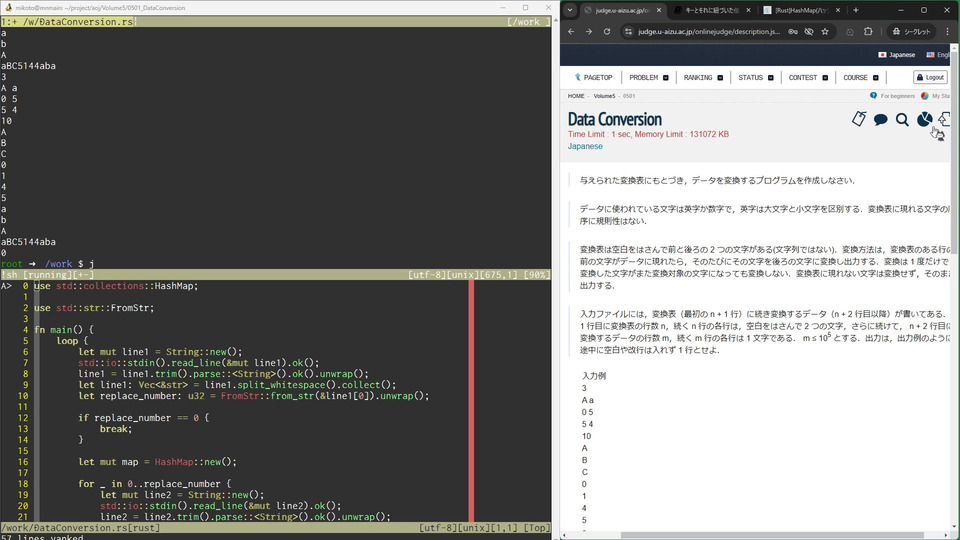Click the 入力例 sample input heading
Viewport: 960px width, 540px height.
(x=594, y=376)
